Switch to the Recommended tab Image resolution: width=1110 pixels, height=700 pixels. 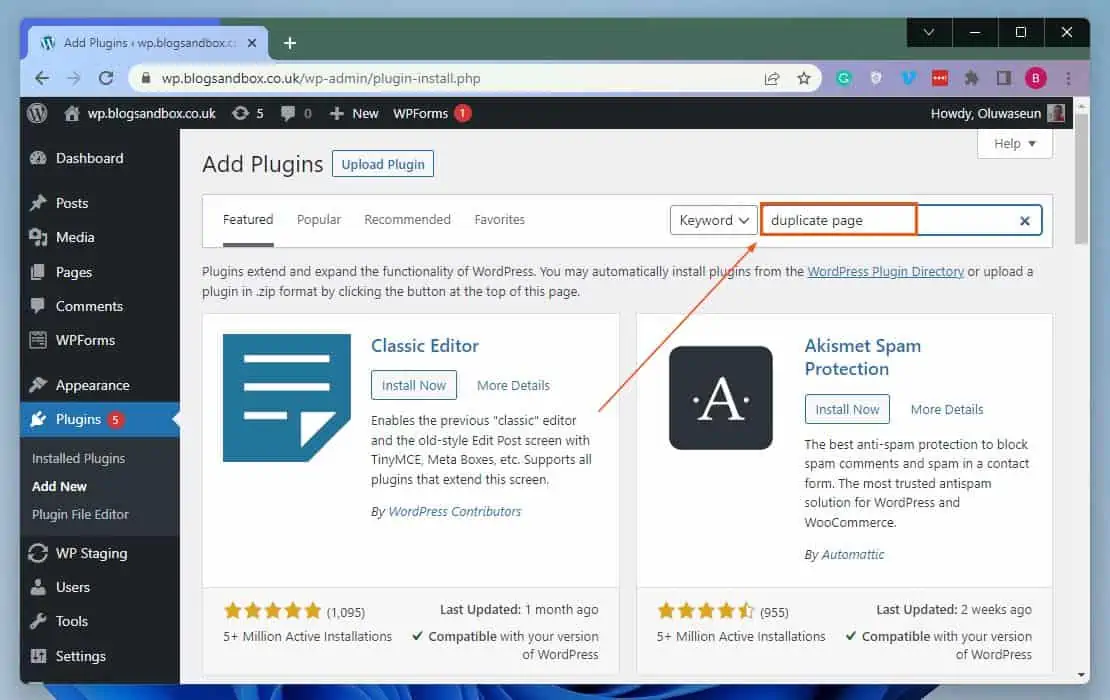(407, 219)
